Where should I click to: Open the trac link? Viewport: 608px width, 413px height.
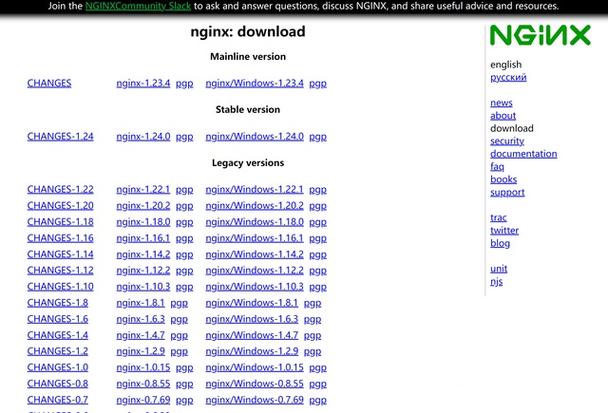coord(498,218)
